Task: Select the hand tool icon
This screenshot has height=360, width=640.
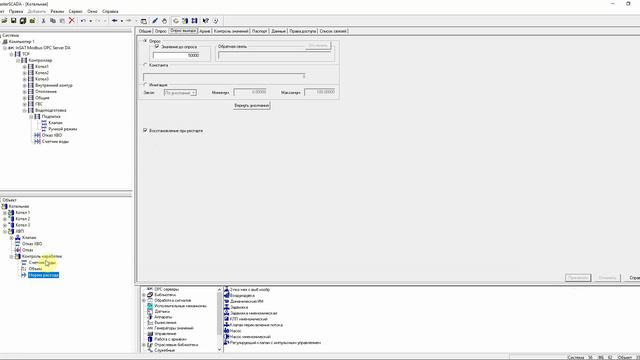Action: [164, 20]
